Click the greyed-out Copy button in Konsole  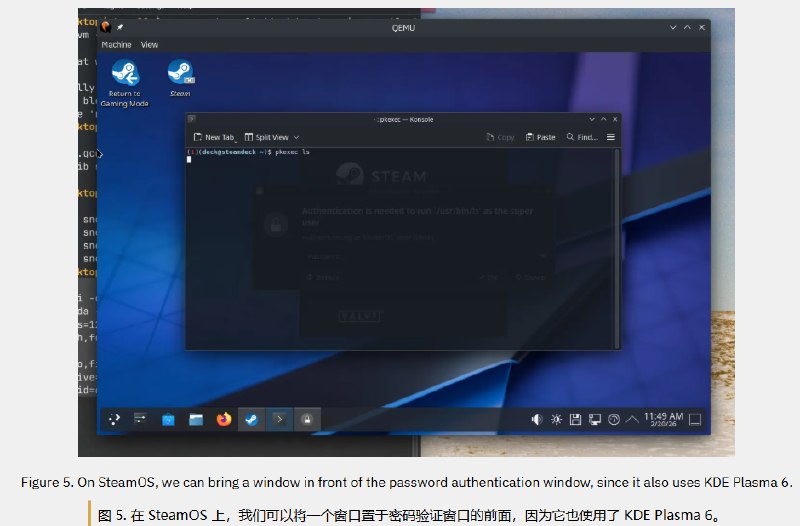[x=500, y=137]
